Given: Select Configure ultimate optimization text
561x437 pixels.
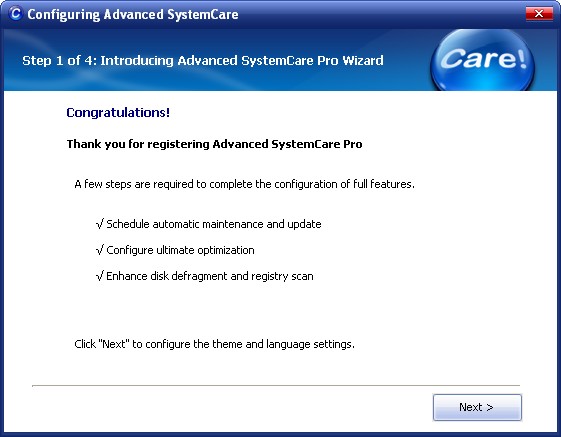Looking at the screenshot, I should [180, 250].
